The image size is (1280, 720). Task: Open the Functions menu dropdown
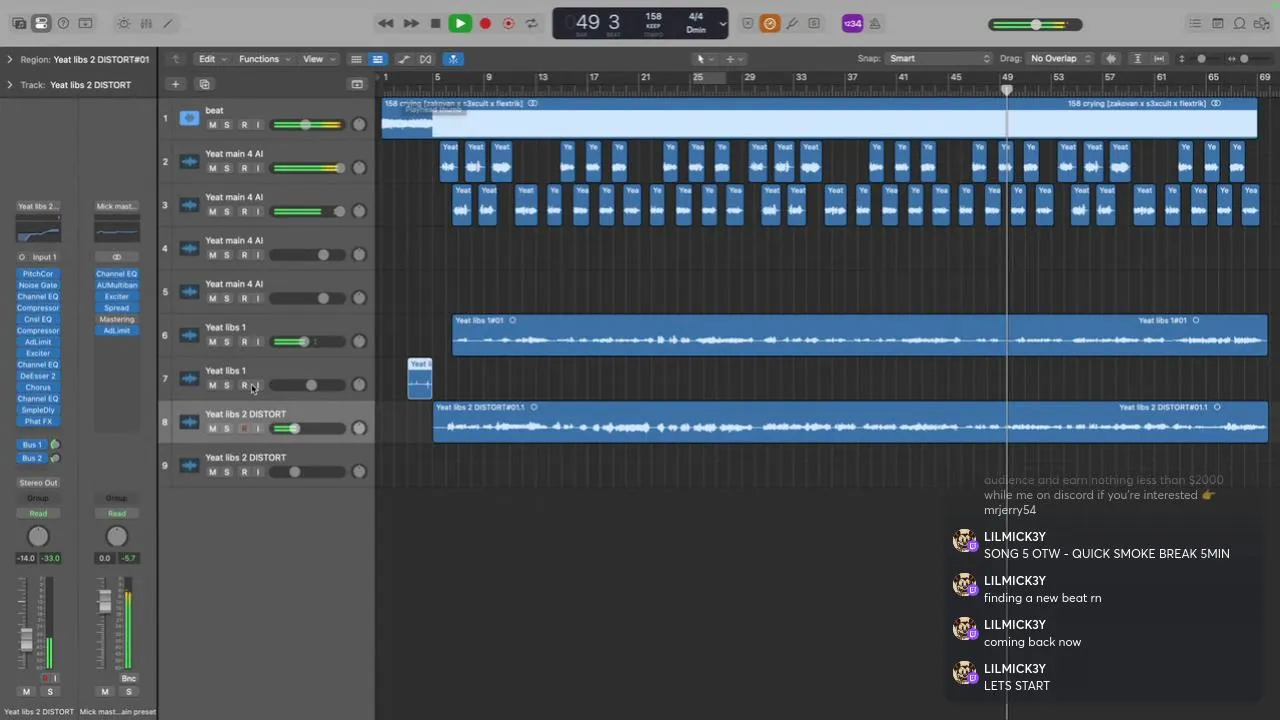(x=263, y=59)
